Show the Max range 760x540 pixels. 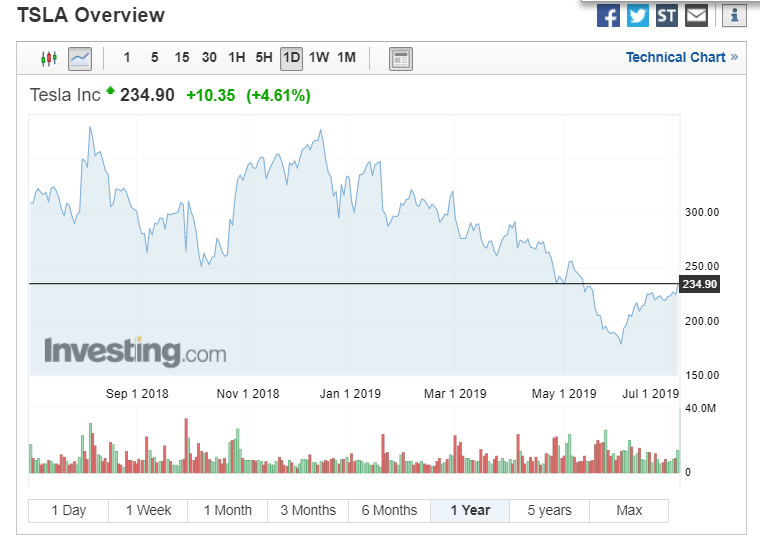point(629,510)
